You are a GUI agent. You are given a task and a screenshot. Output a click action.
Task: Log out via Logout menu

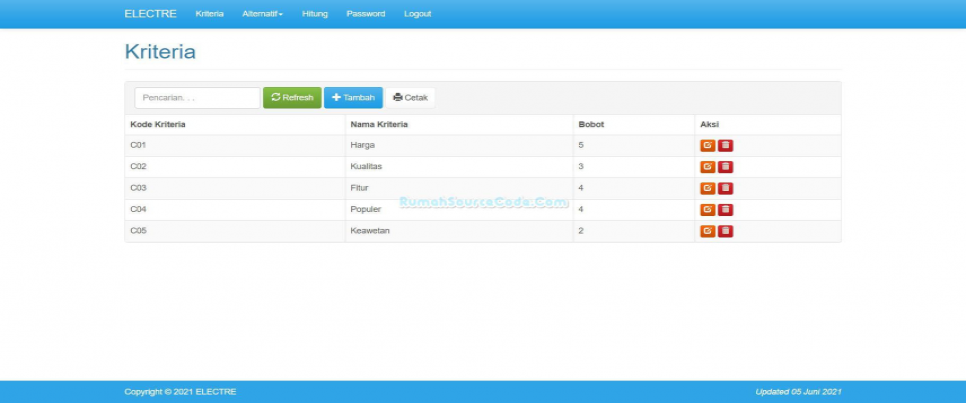tap(418, 14)
